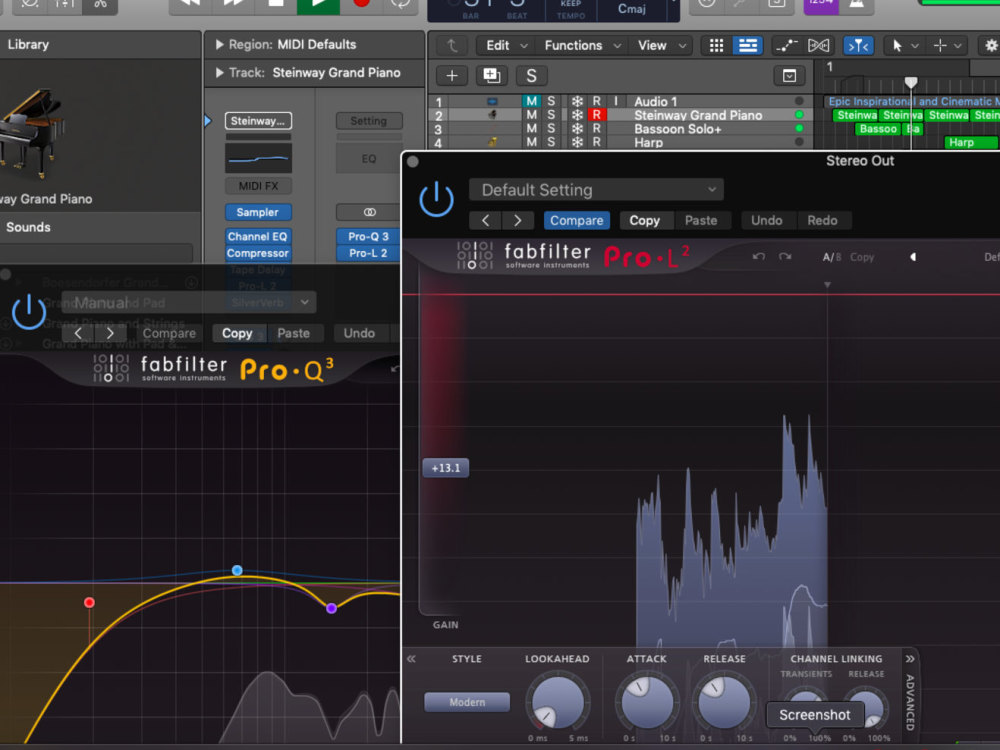Solo the Harp track
This screenshot has width=1000, height=750.
pos(551,142)
